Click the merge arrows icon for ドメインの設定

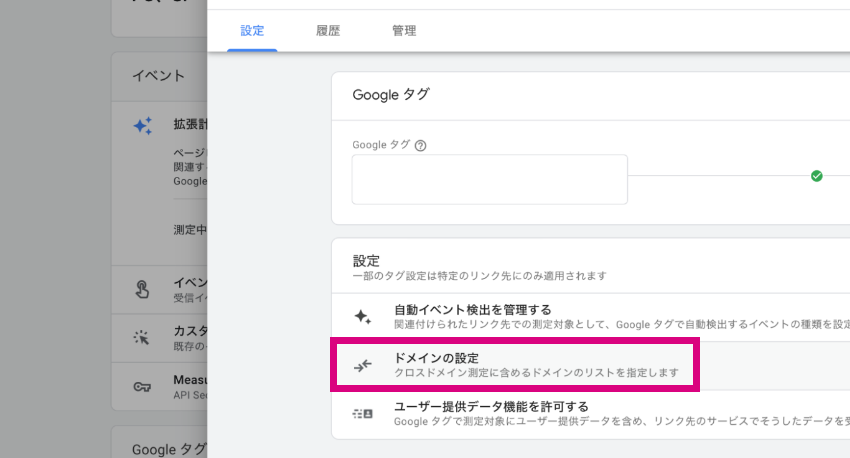coord(363,365)
